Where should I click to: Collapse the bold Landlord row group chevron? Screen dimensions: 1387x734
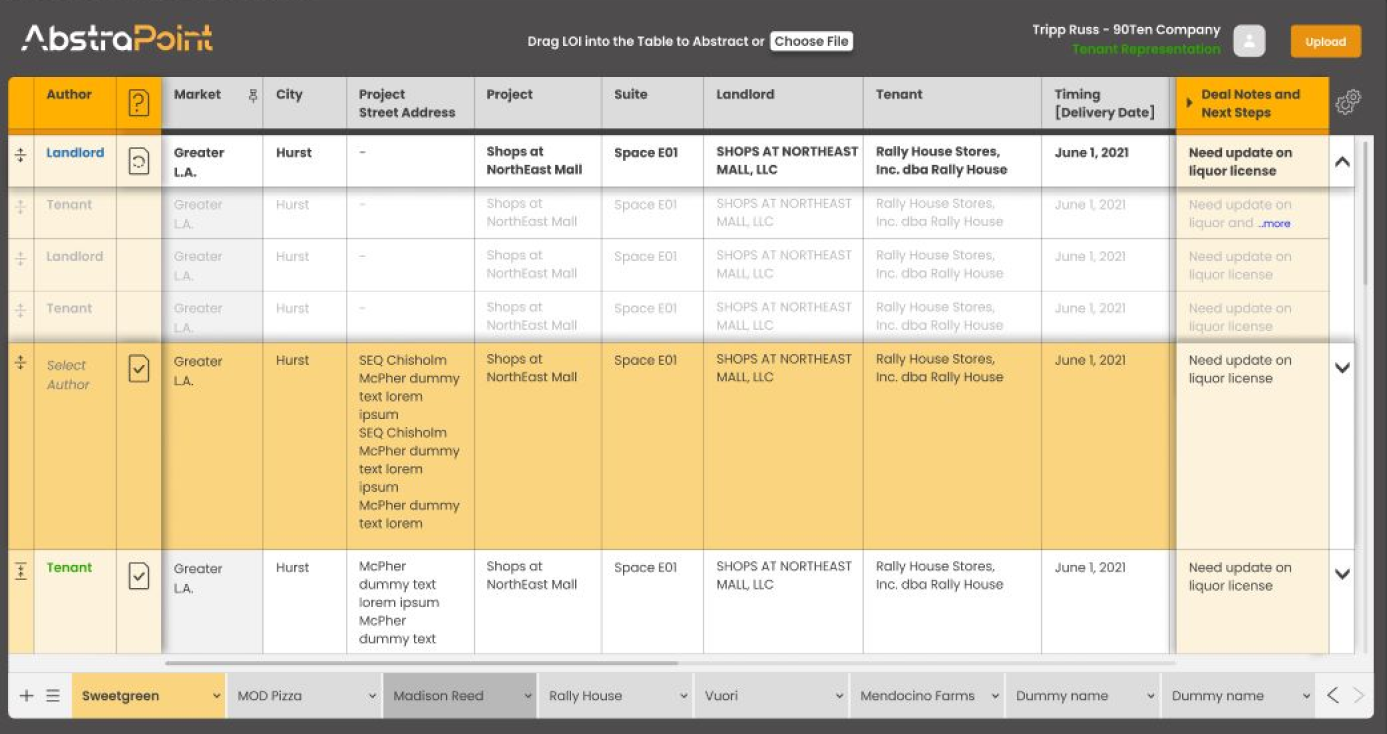coord(1342,161)
